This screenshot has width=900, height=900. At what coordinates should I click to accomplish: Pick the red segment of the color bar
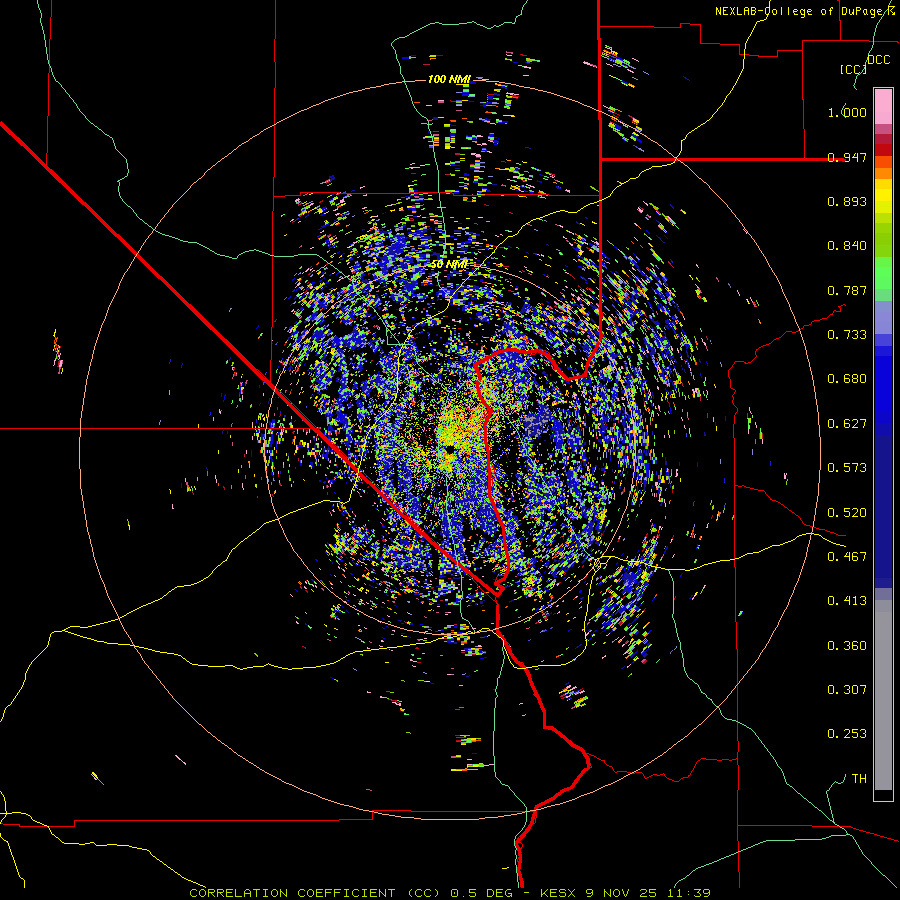coord(883,150)
